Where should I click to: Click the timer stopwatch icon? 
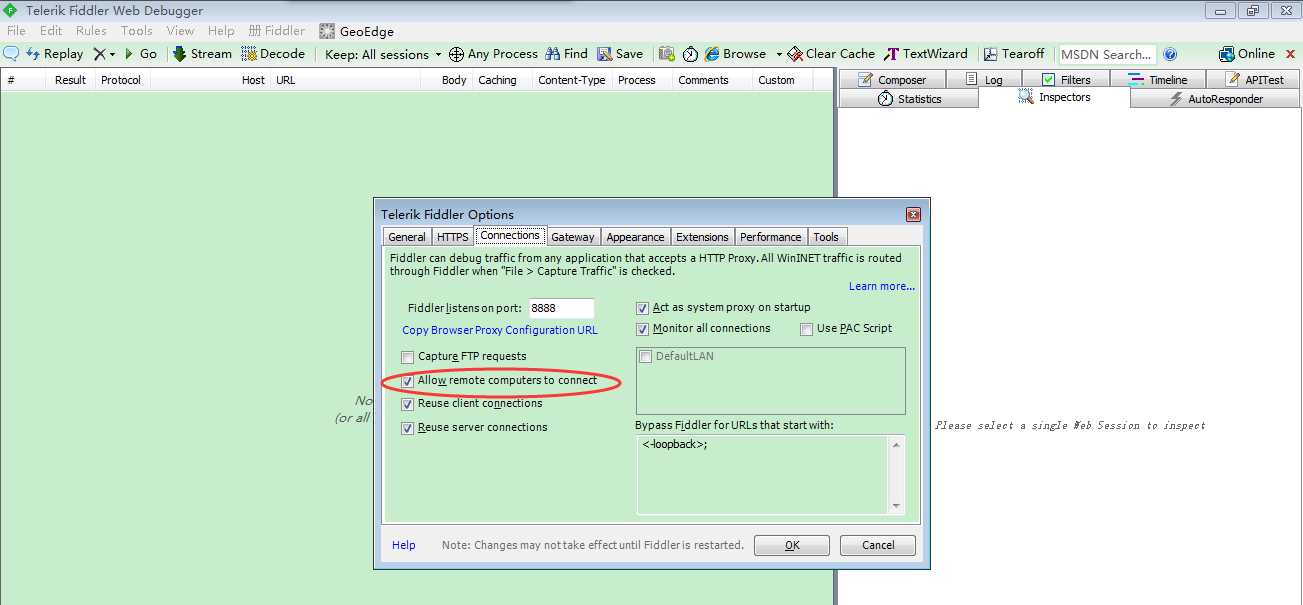(690, 54)
